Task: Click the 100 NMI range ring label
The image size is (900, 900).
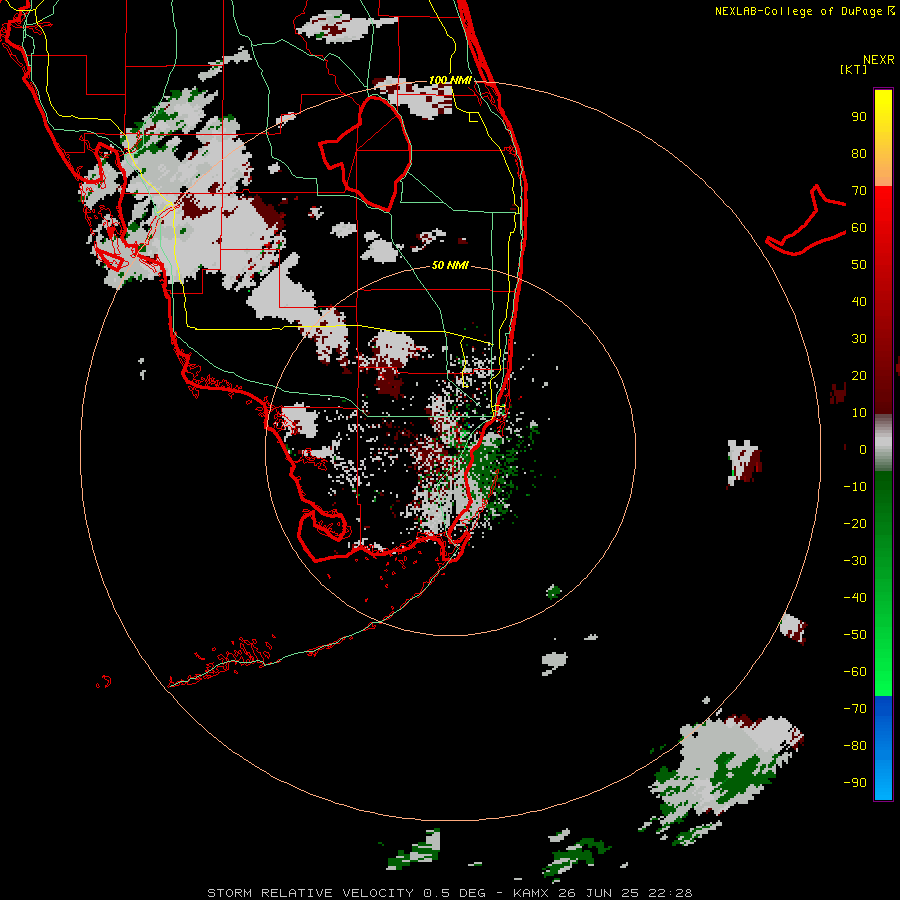Action: tap(450, 80)
